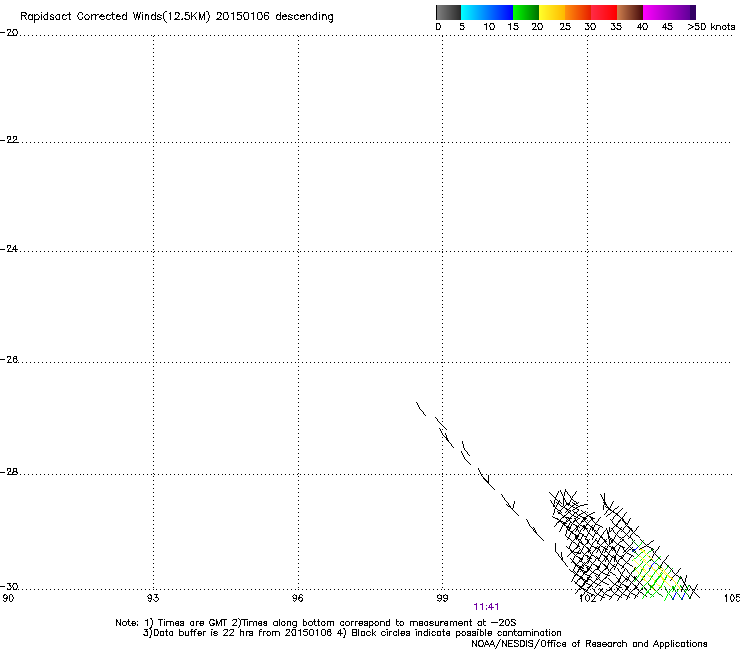Screen dimensions: 740x650
Task: Click the NOAA/NESDIS credit text
Action: (589, 644)
